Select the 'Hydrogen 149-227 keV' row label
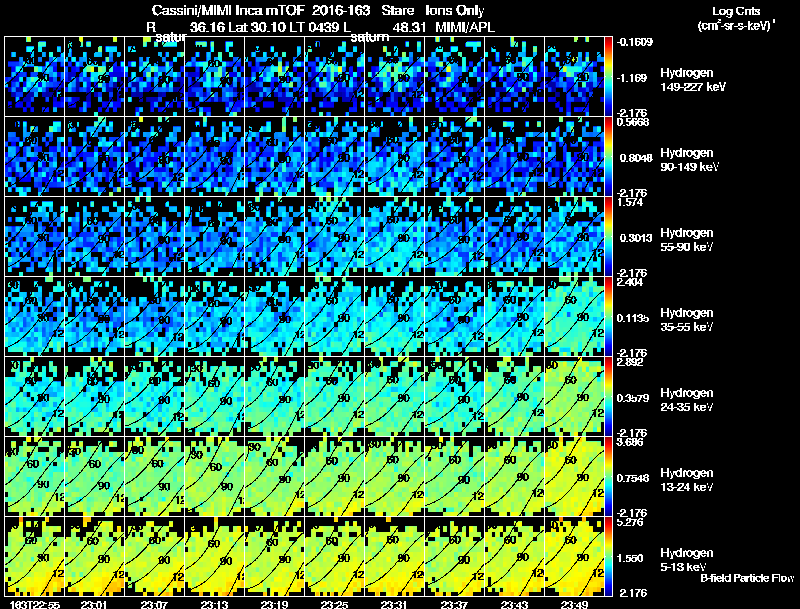Screen dimensions: 800x609 tap(692, 80)
